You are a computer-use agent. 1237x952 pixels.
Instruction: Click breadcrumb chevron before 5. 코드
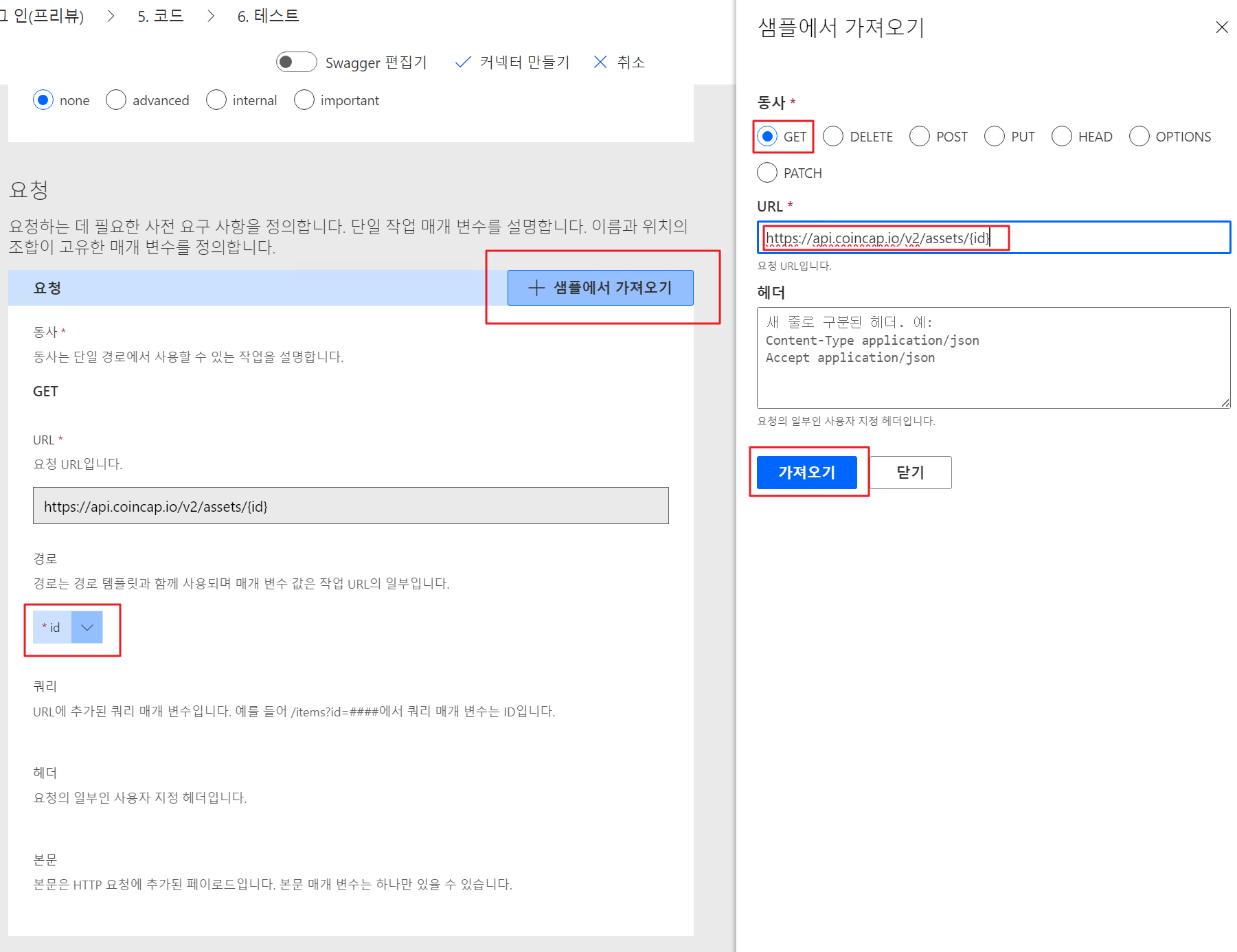point(111,16)
